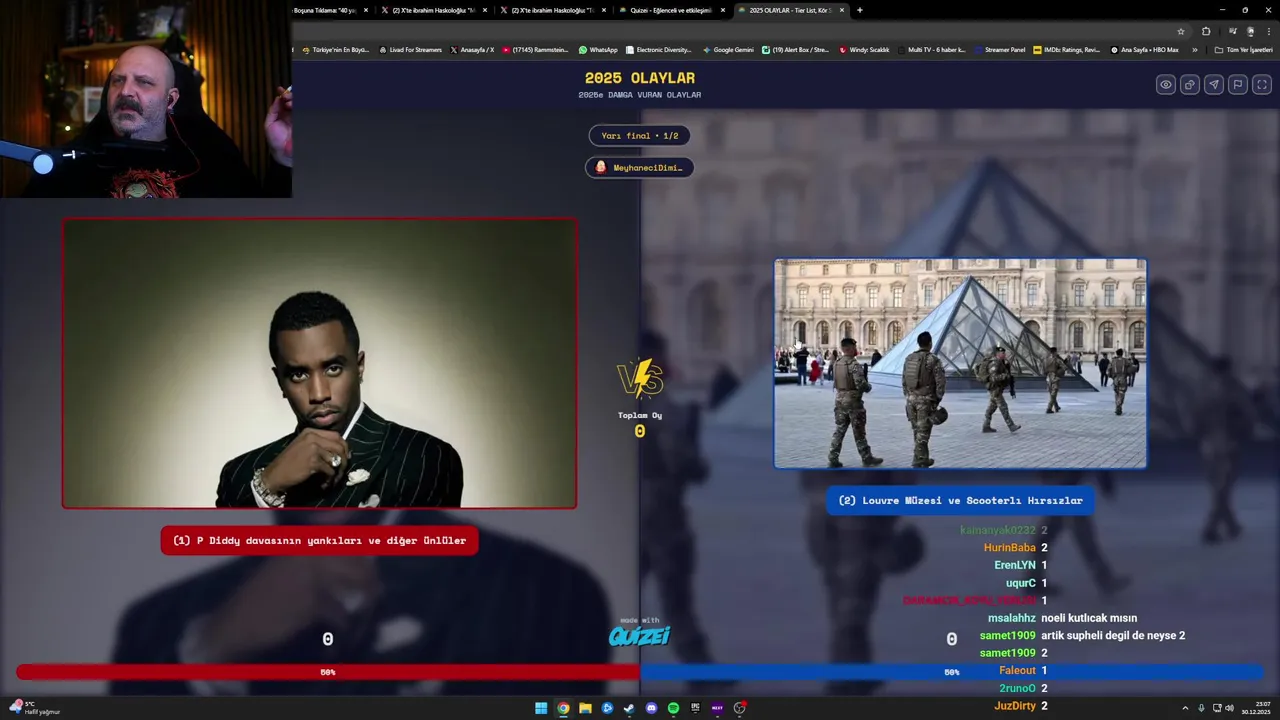This screenshot has width=1280, height=720.
Task: Click msalahhz chat message
Action: tap(1089, 618)
